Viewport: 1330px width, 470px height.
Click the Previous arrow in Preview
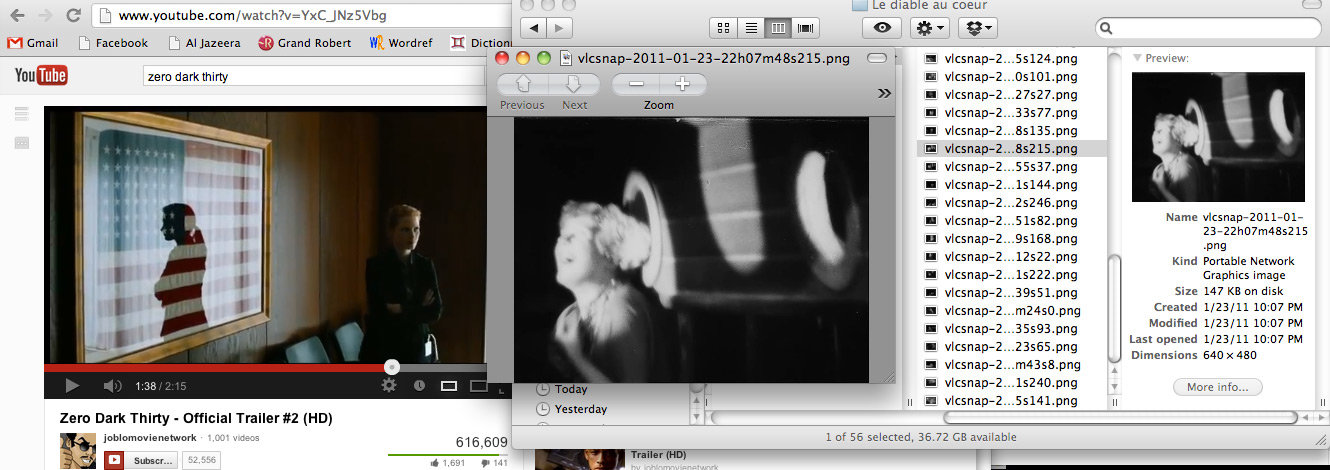[523, 85]
